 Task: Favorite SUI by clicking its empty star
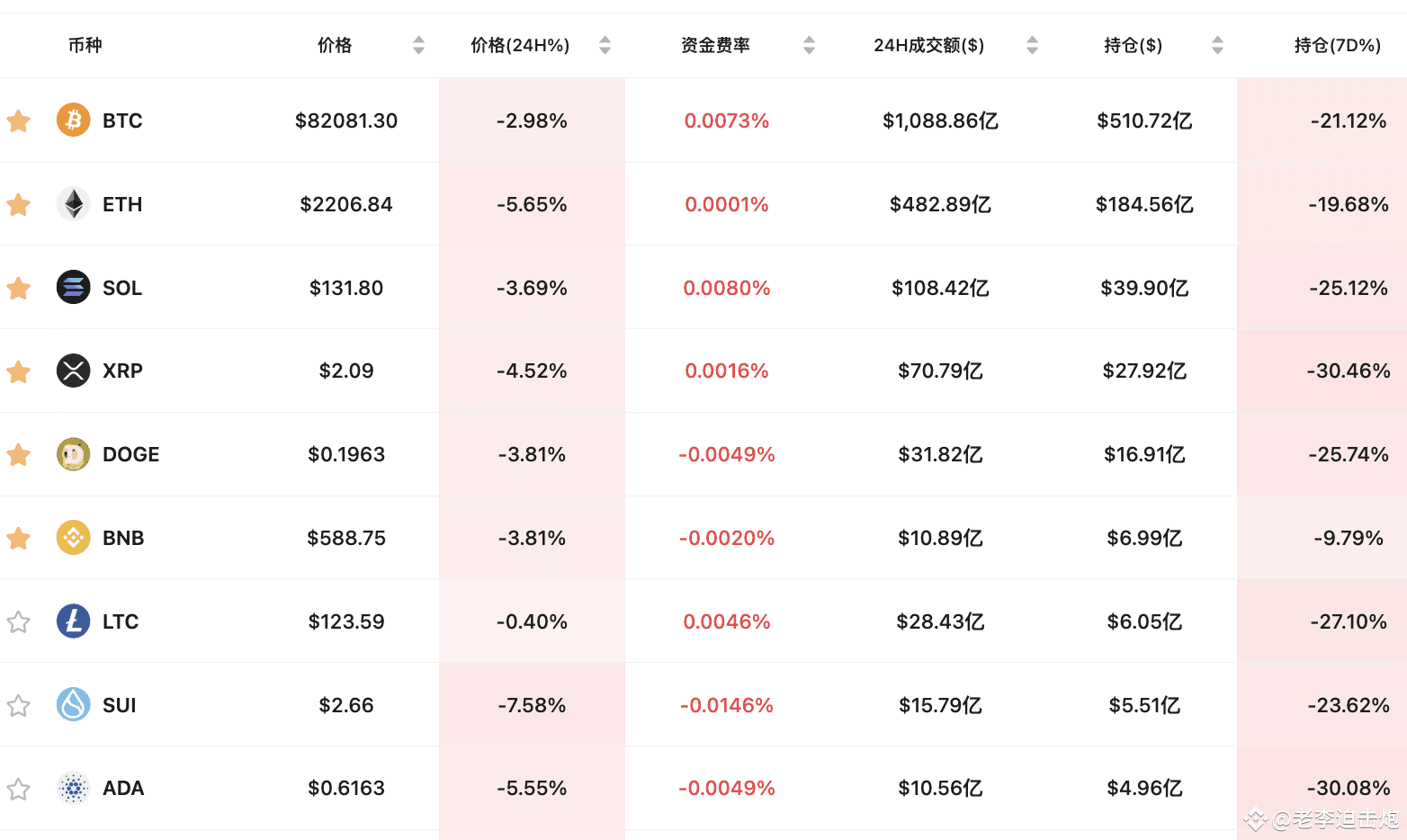pos(18,705)
